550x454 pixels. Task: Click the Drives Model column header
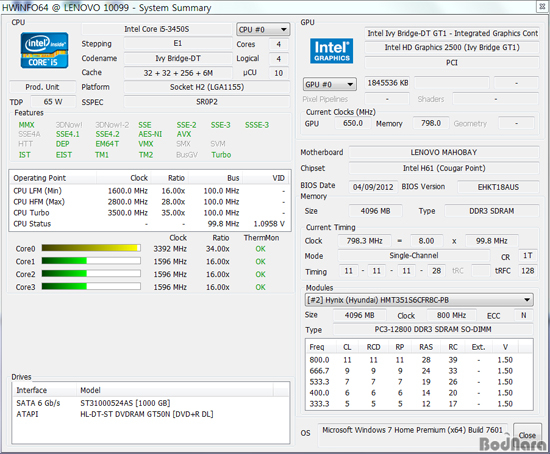click(x=175, y=390)
